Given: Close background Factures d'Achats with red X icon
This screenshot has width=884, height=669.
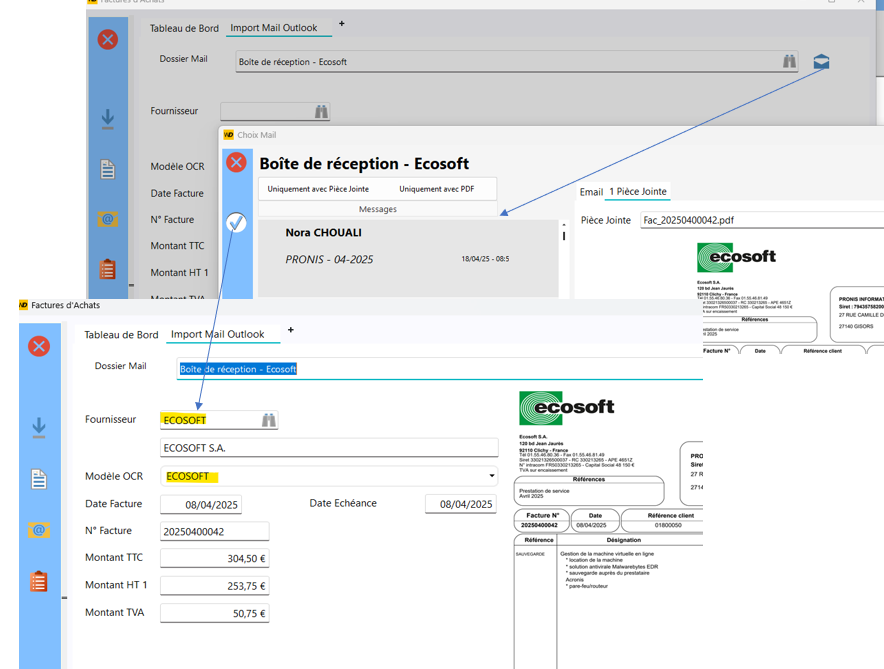Looking at the screenshot, I should (x=108, y=39).
